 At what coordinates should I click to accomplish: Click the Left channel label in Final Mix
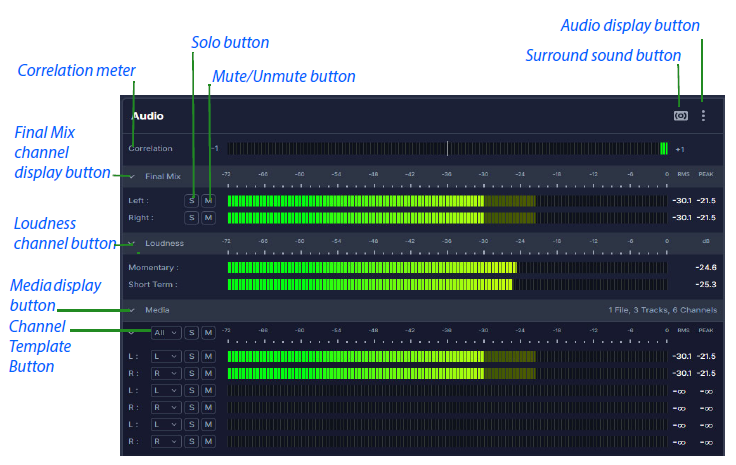click(138, 201)
